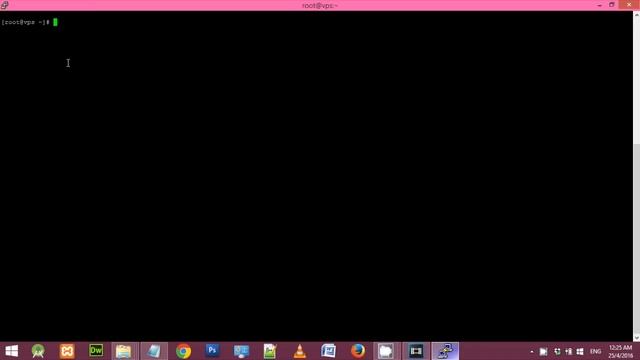The height and width of the screenshot is (360, 640).
Task: Open VLC media player from the taskbar
Action: click(300, 351)
